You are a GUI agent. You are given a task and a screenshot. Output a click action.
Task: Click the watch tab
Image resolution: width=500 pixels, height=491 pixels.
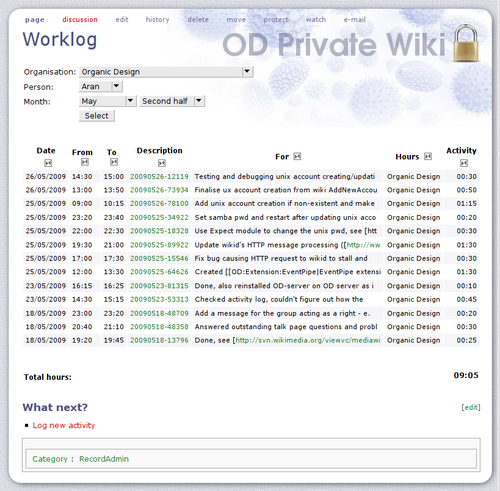pyautogui.click(x=316, y=20)
